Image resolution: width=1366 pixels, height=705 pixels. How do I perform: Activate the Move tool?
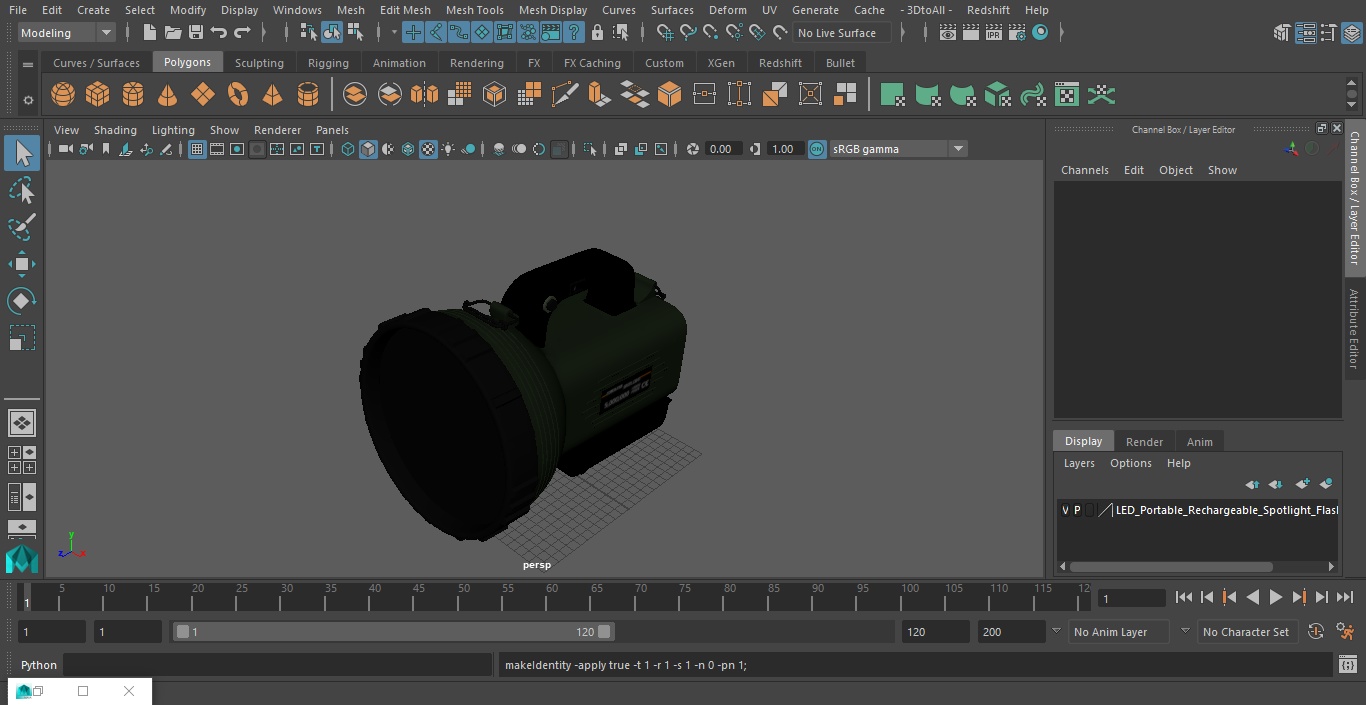point(22,264)
